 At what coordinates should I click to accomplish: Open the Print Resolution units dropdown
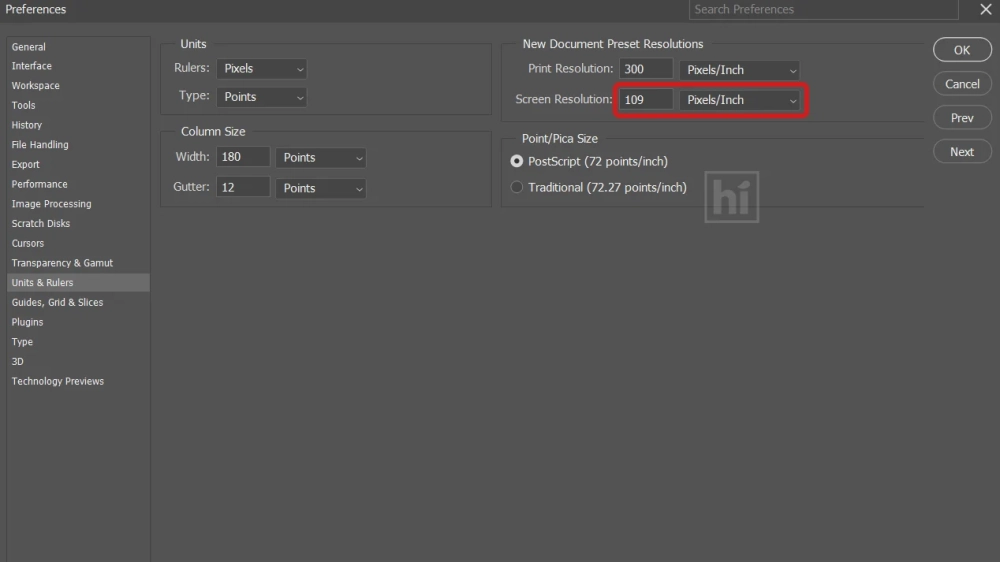pyautogui.click(x=740, y=70)
